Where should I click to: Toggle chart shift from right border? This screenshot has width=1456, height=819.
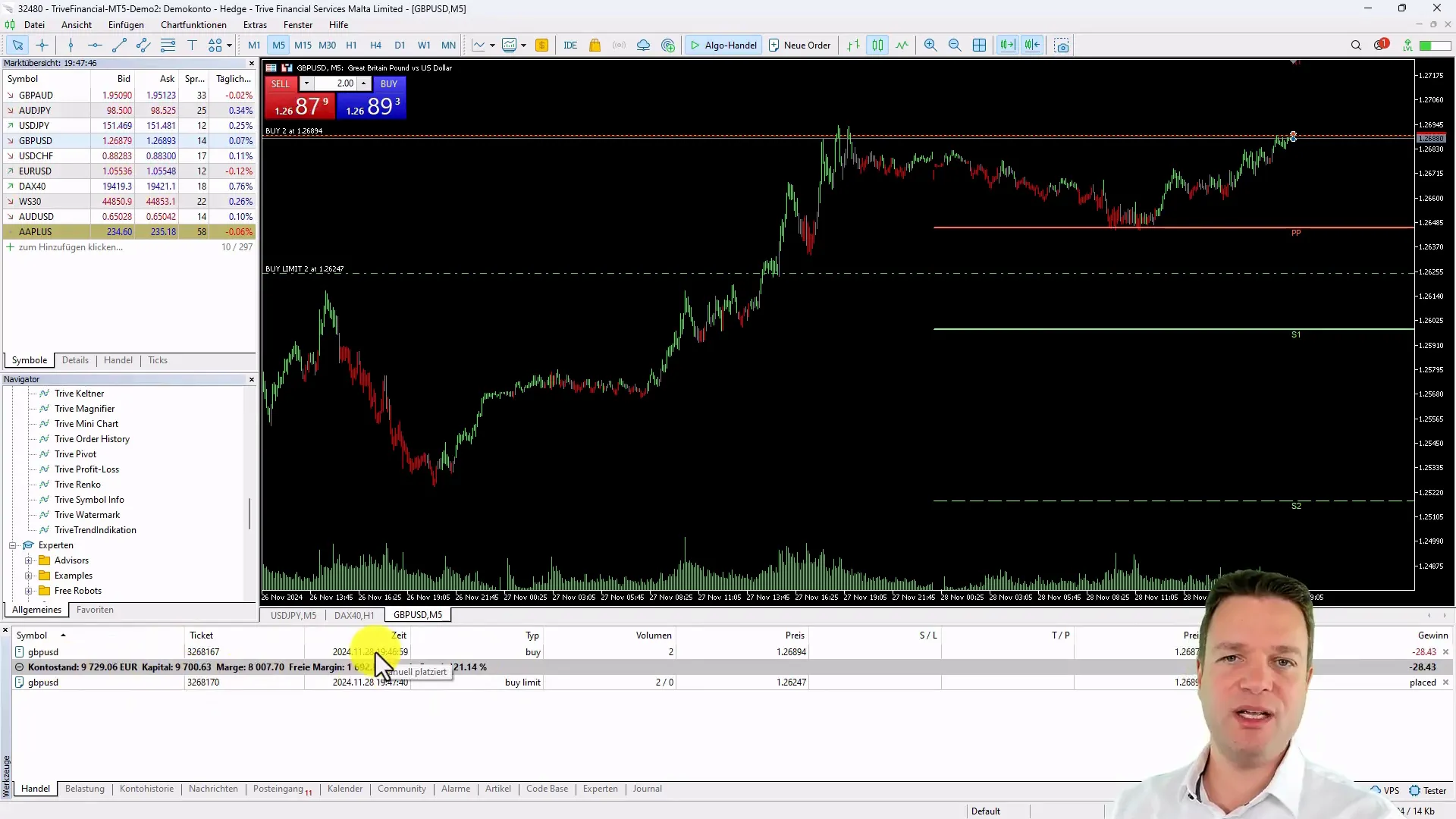pyautogui.click(x=1032, y=45)
